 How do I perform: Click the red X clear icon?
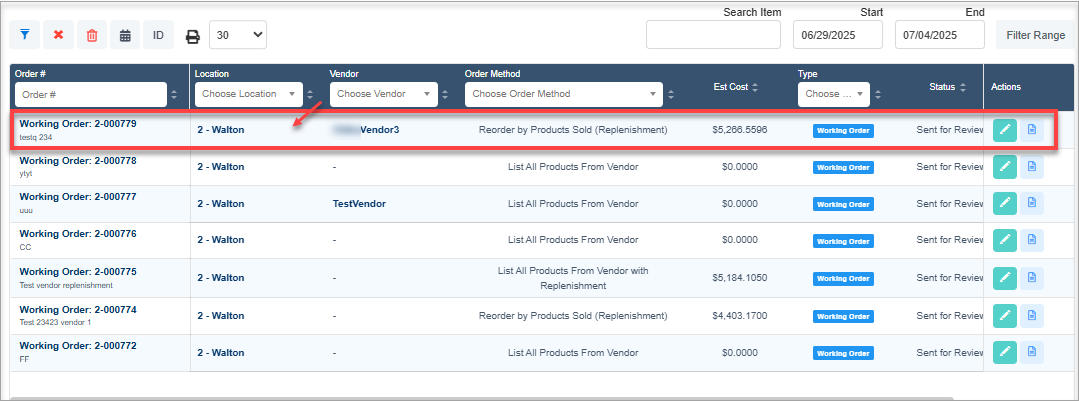tap(58, 35)
